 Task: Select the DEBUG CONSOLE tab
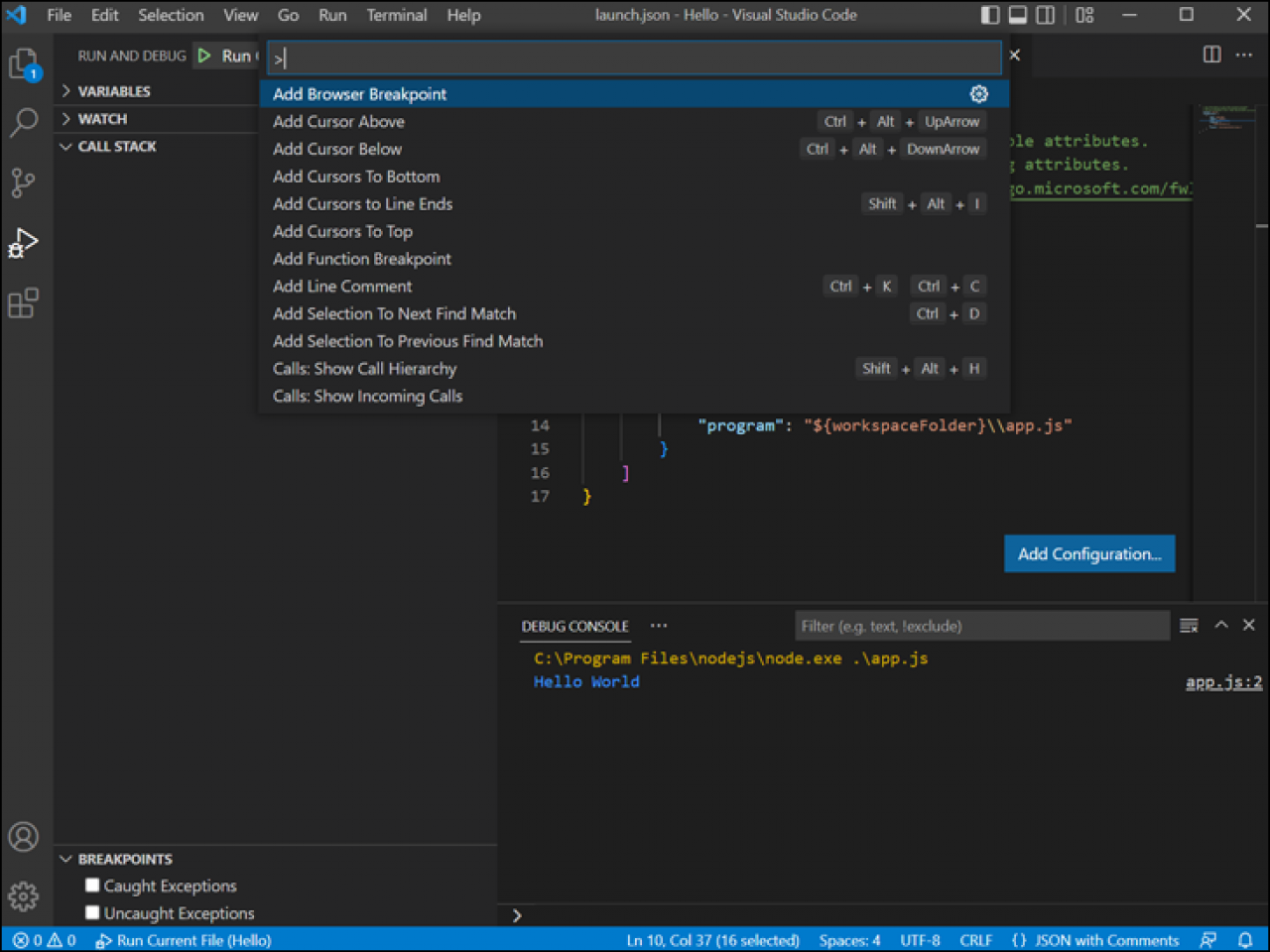(x=575, y=626)
